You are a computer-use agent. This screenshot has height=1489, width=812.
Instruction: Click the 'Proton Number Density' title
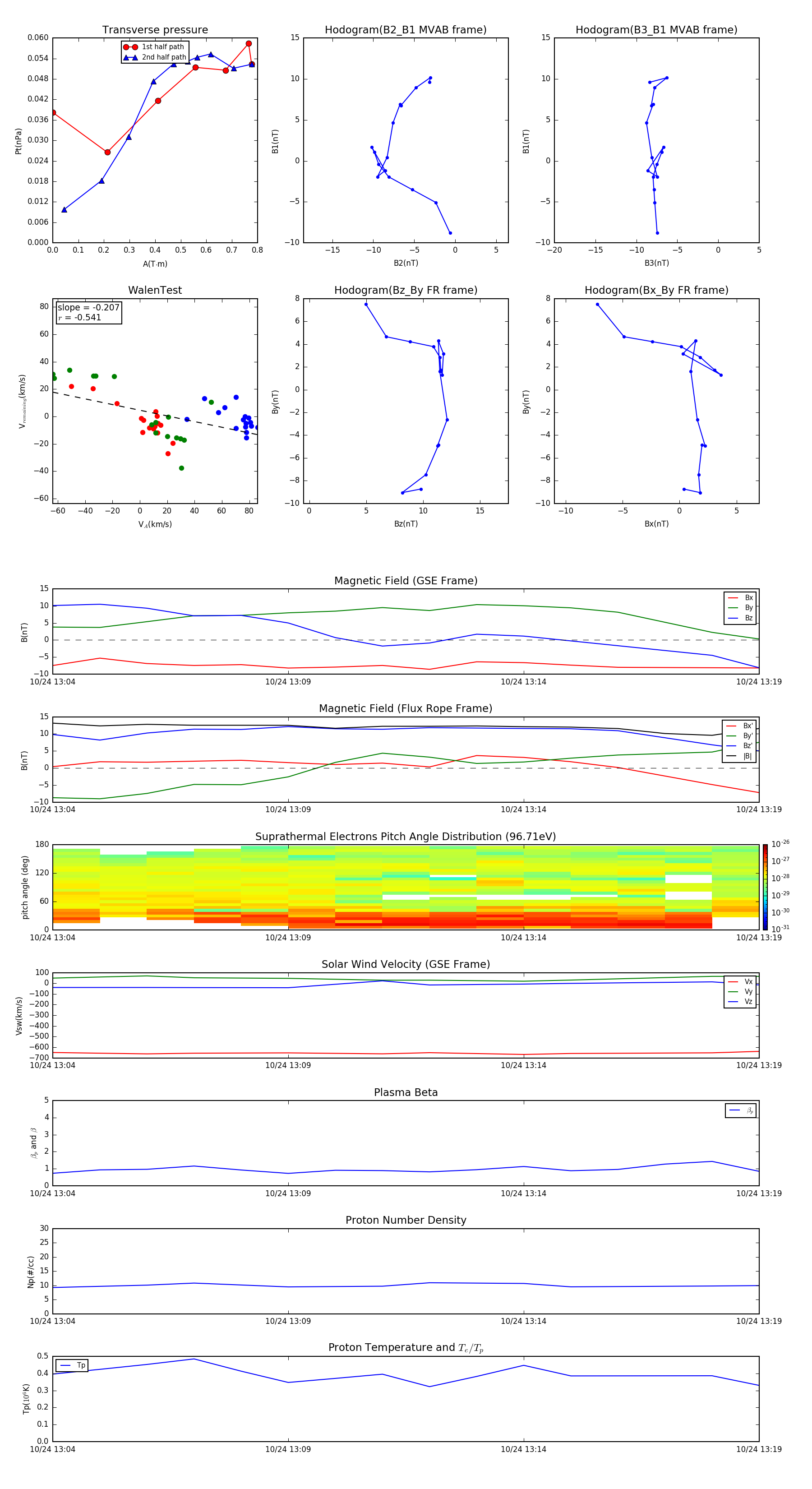(x=406, y=1220)
